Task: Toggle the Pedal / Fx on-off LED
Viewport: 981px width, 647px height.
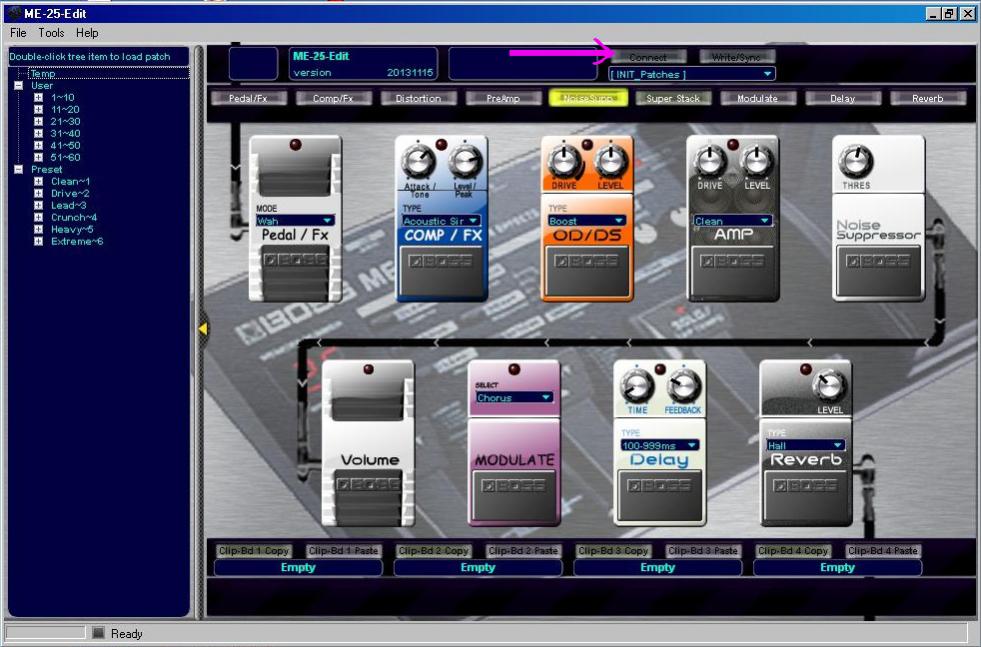Action: [x=295, y=145]
